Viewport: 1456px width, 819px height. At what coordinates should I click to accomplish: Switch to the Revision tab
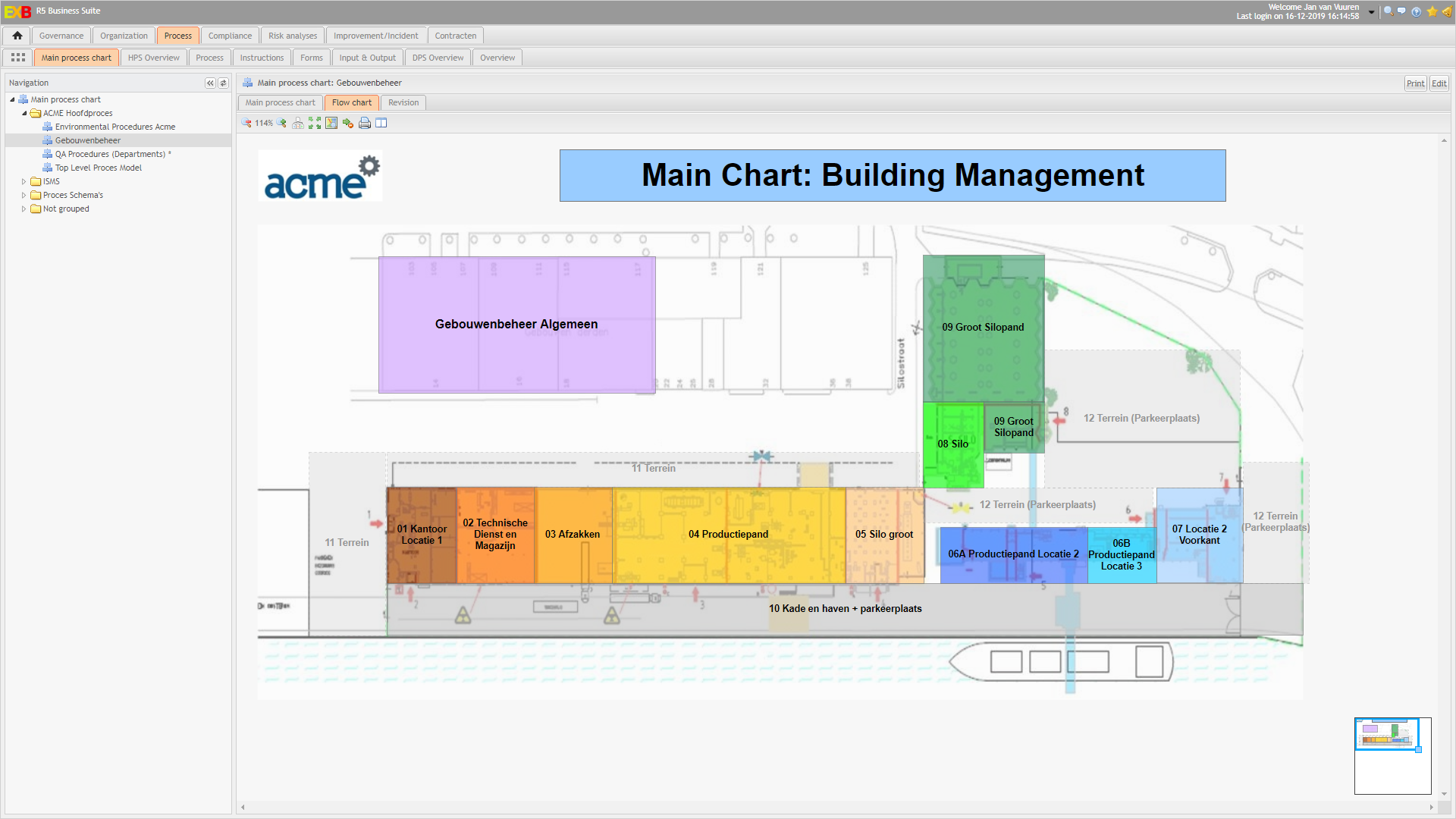point(403,103)
